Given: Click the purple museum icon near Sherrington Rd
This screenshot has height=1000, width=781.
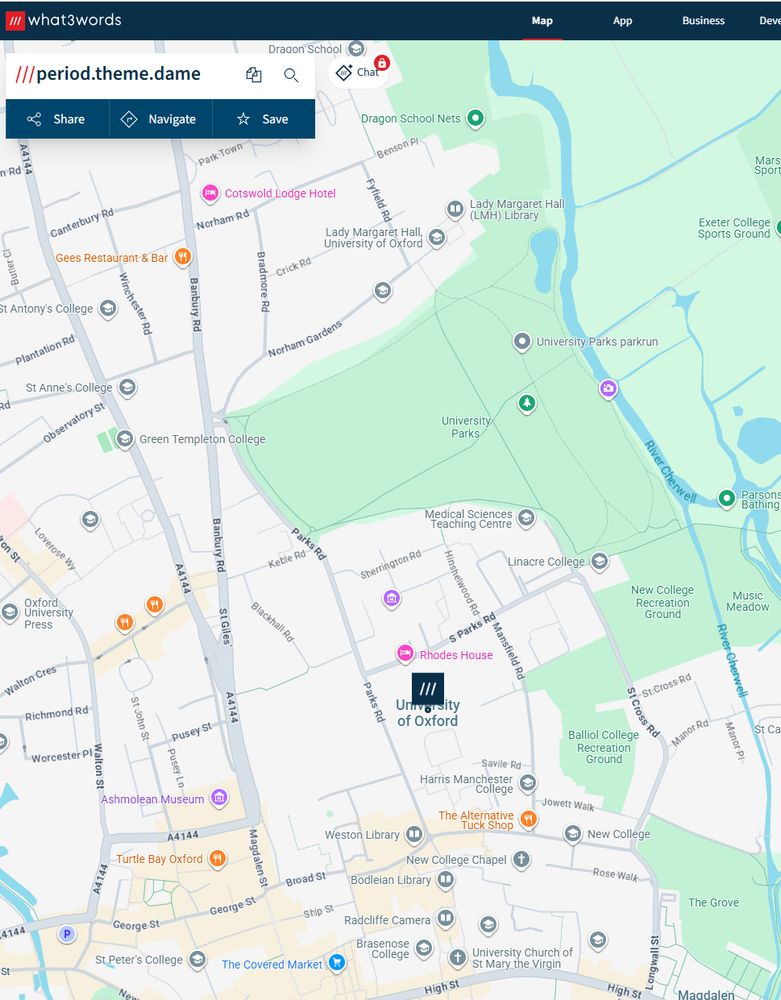Looking at the screenshot, I should click(391, 598).
